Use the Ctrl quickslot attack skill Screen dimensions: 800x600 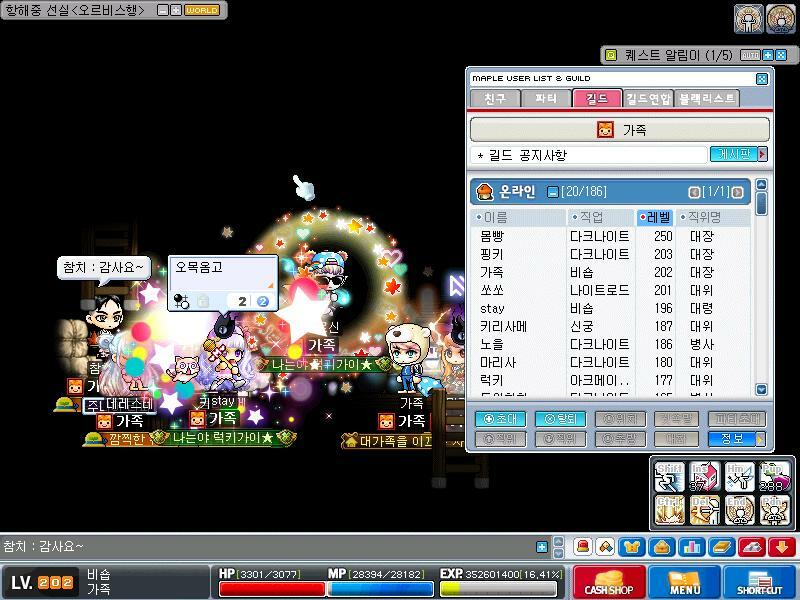(669, 510)
